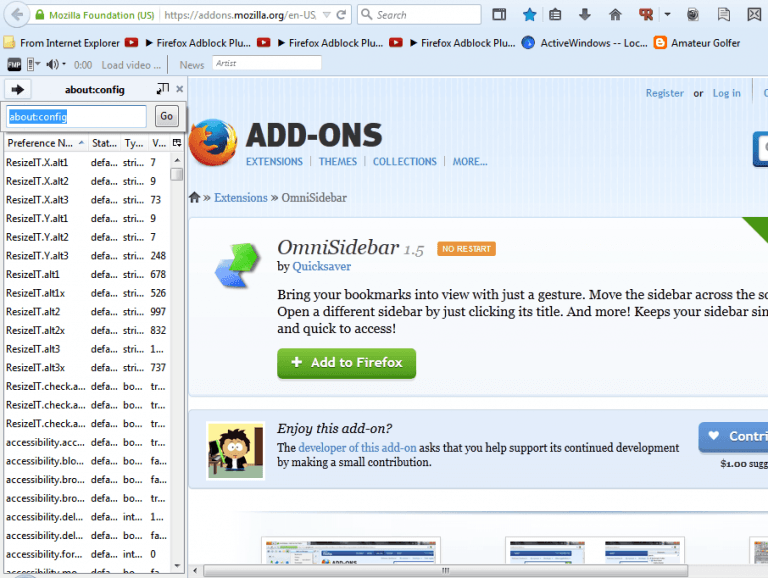Click the about:config sidebar input field

76,116
